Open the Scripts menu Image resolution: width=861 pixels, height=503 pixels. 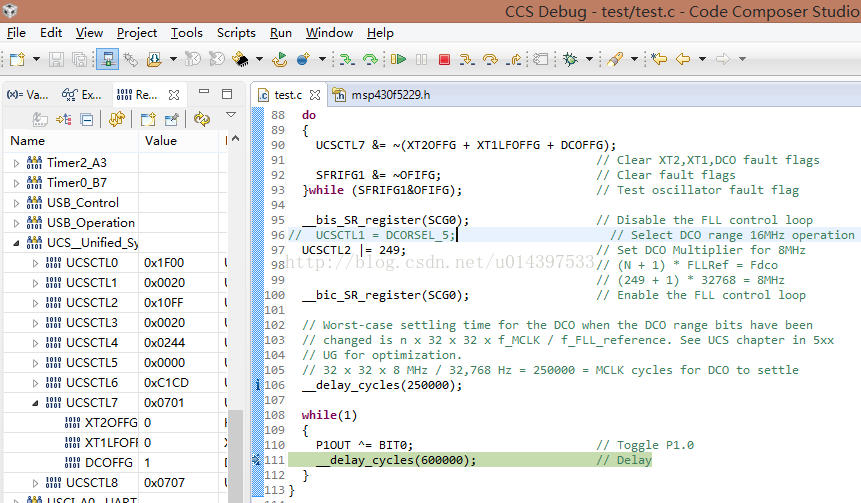pyautogui.click(x=236, y=33)
